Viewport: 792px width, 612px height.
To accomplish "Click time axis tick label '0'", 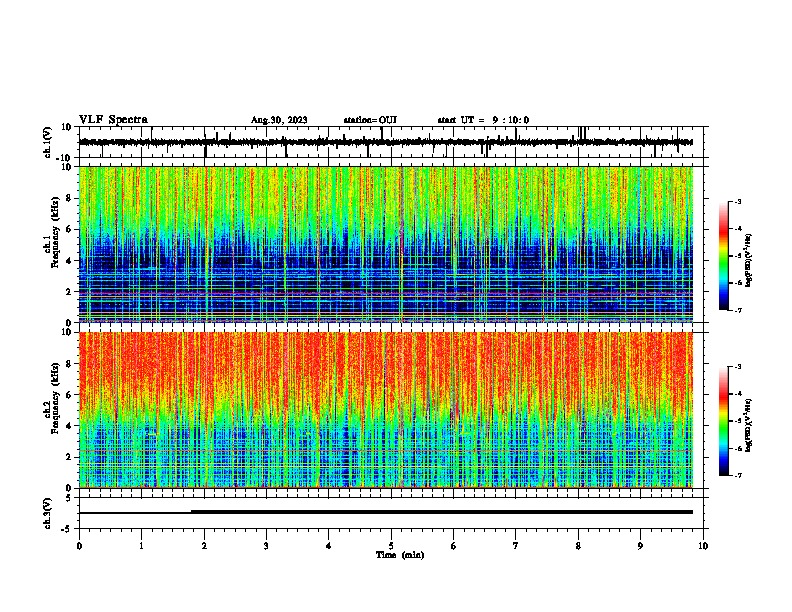I will click(79, 546).
